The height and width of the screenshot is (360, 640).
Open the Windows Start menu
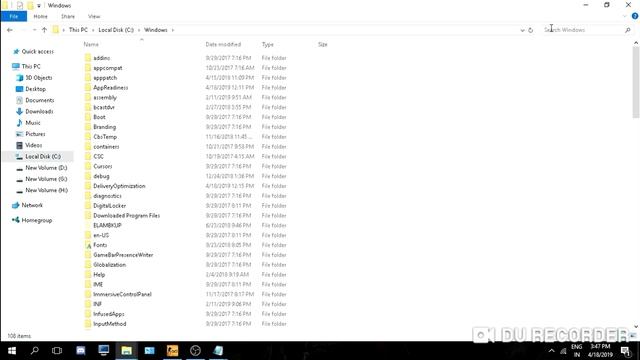pos(12,351)
